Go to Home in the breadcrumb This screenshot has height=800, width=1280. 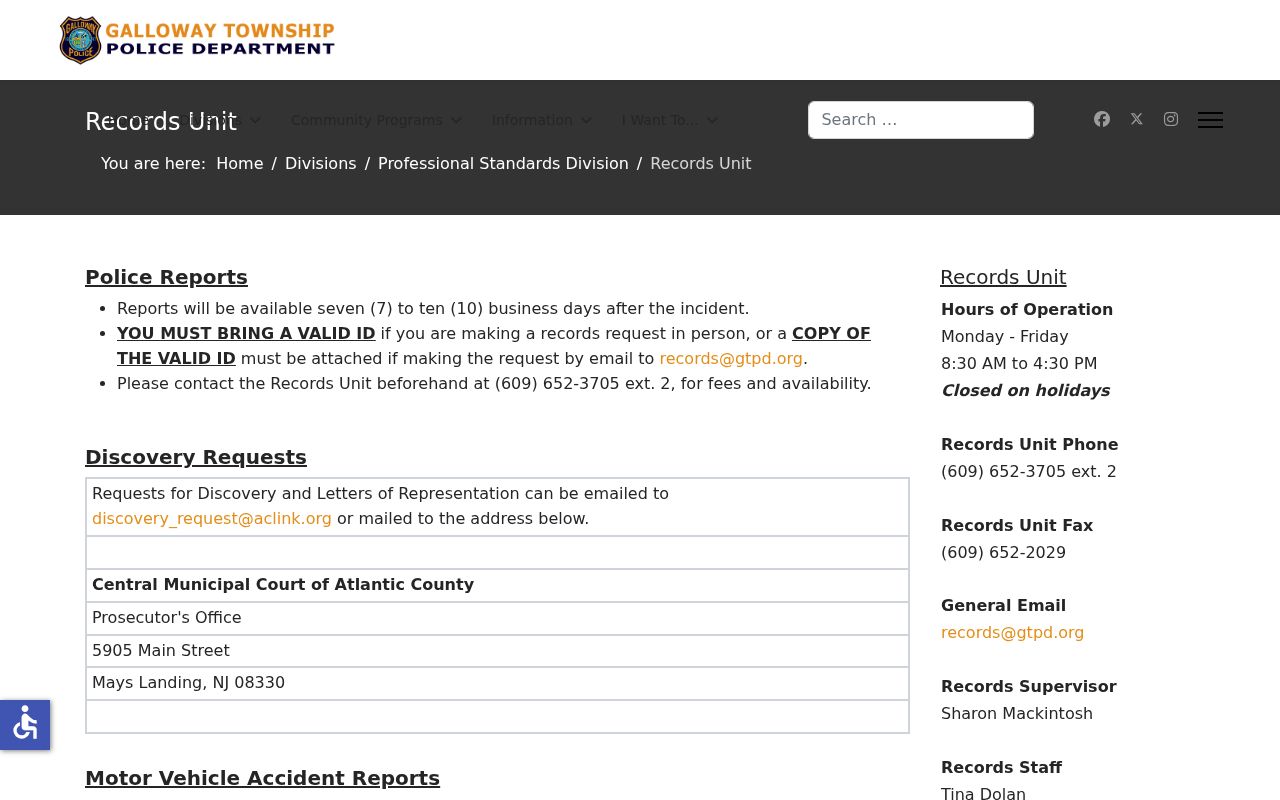pyautogui.click(x=240, y=163)
